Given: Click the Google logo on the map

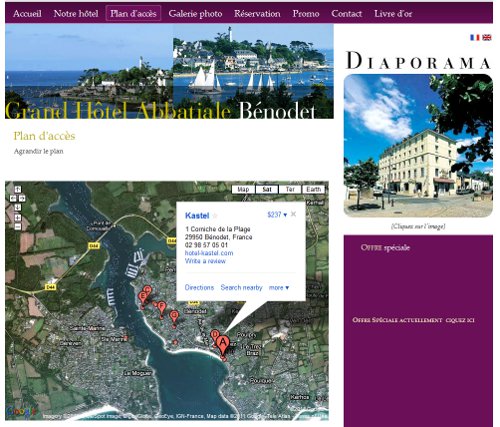Looking at the screenshot, I should pyautogui.click(x=21, y=411).
